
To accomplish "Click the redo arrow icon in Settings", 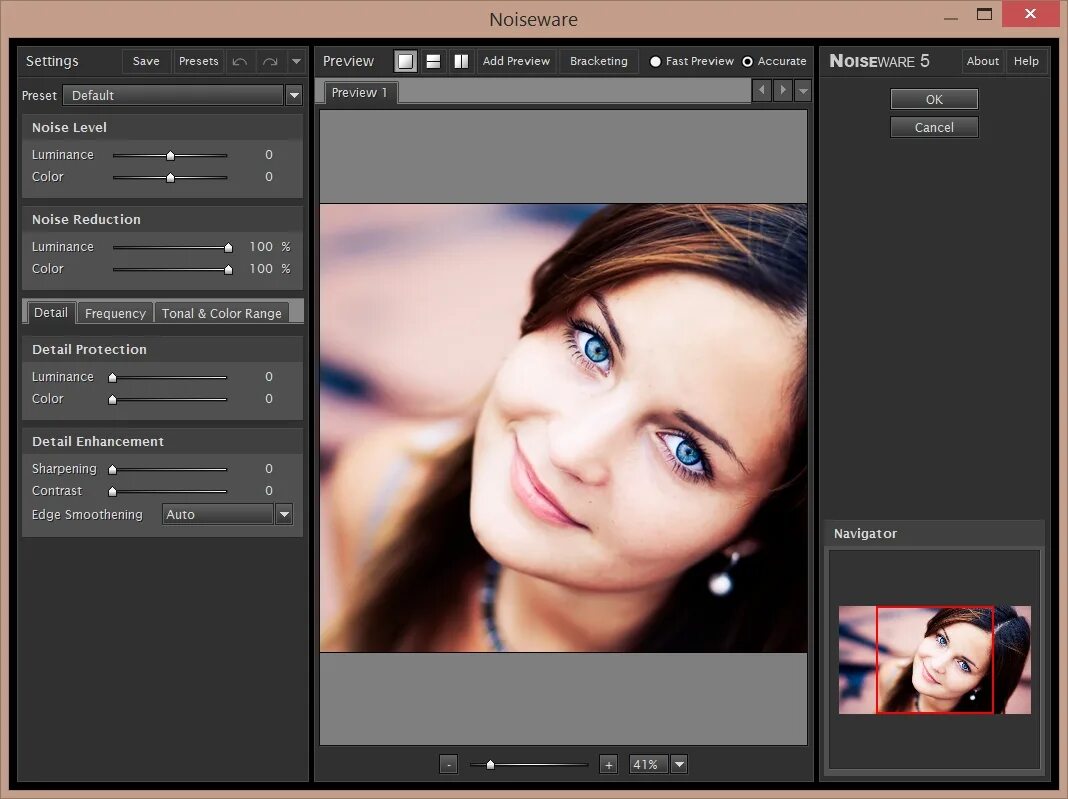I will coord(269,61).
